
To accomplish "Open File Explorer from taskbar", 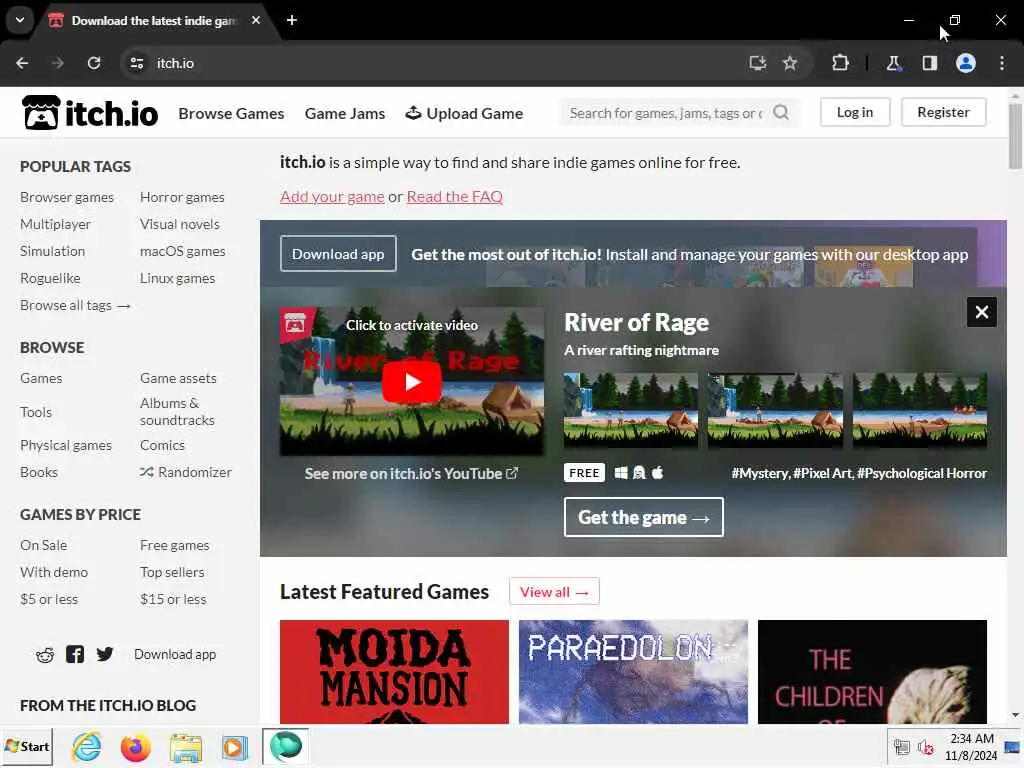I will tap(186, 747).
